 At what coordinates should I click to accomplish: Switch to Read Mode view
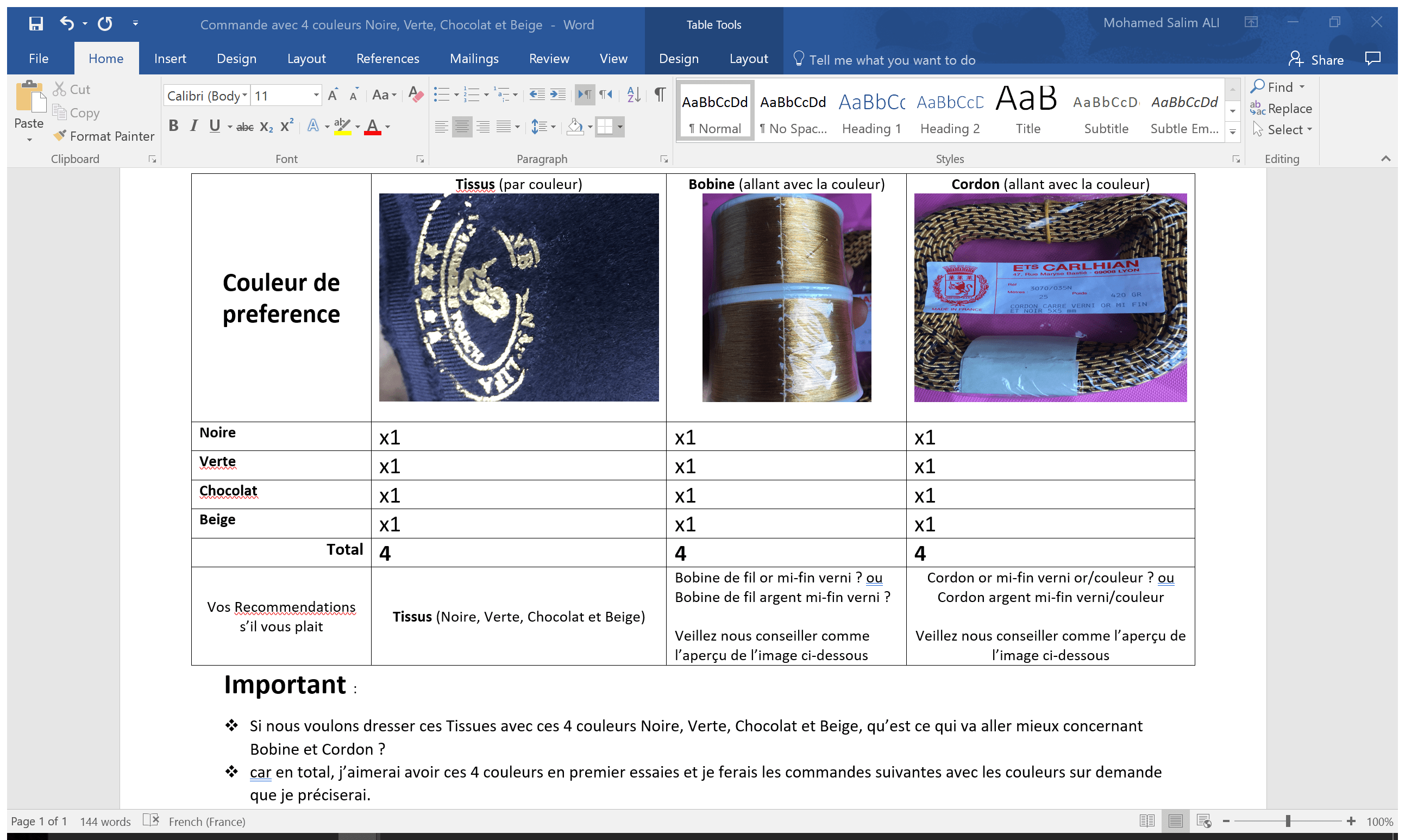[x=1146, y=821]
